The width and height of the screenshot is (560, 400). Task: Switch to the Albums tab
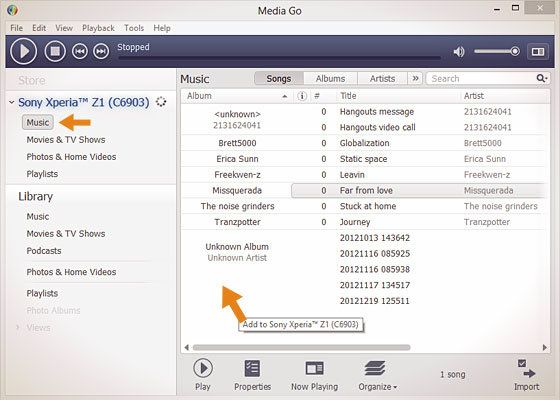[x=330, y=79]
